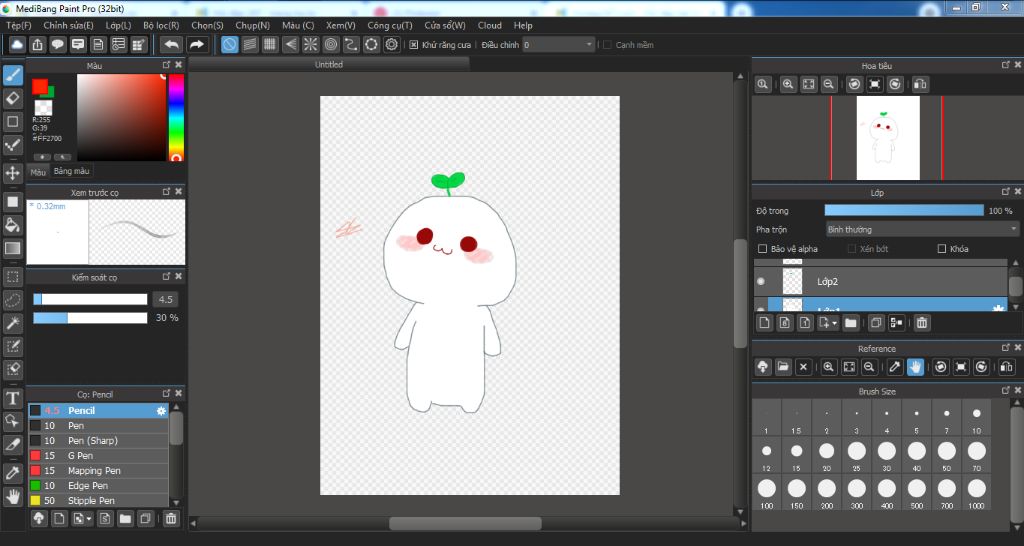Select Pen brush in list
The height and width of the screenshot is (546, 1024).
click(98, 426)
